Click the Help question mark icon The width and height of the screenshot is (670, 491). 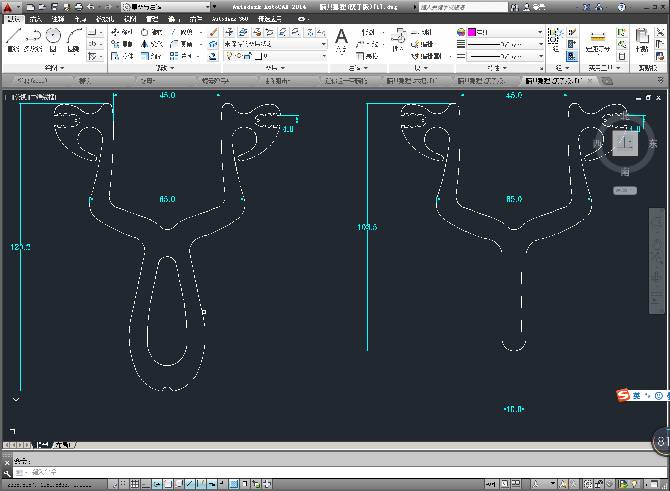(x=622, y=7)
